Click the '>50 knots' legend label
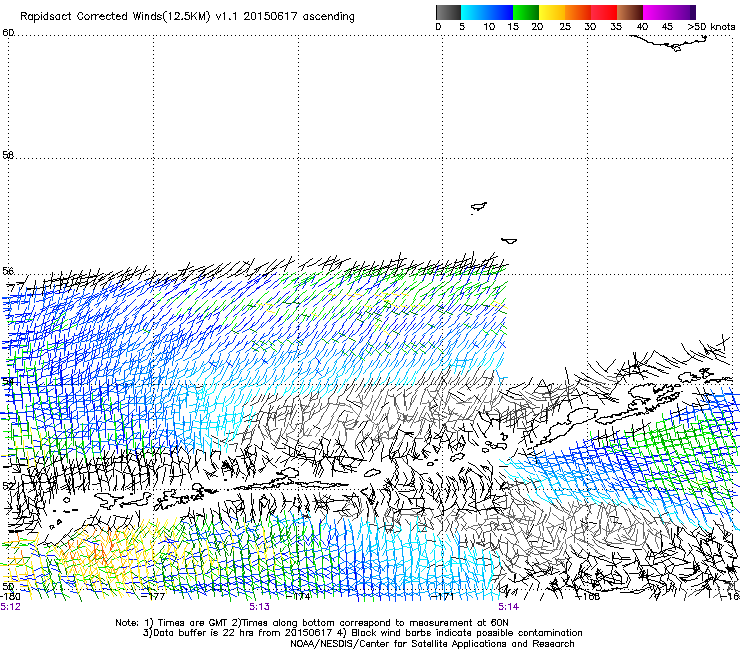This screenshot has height=650, width=740. tap(711, 27)
